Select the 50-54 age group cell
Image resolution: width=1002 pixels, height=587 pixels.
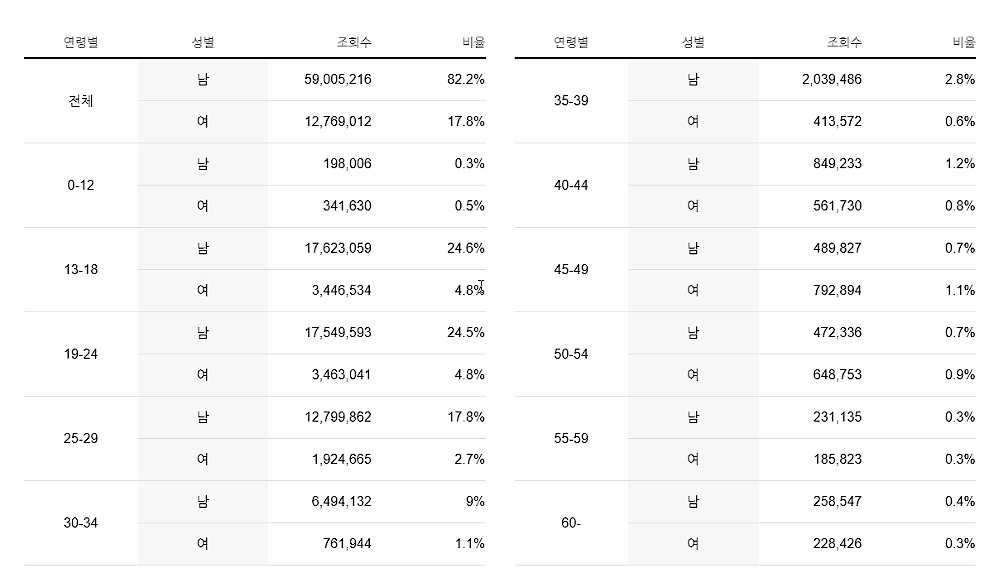coord(571,354)
